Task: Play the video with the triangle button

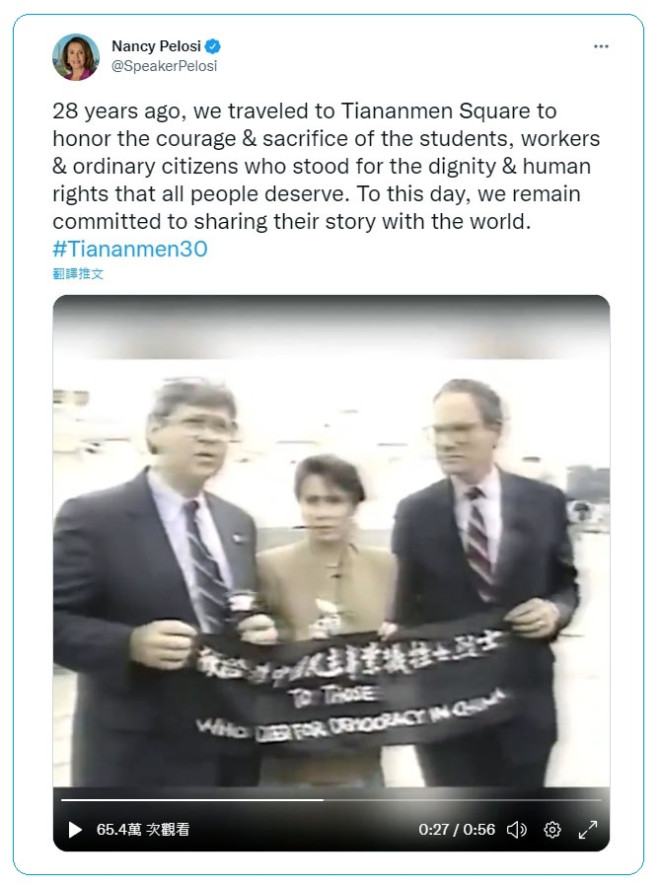Action: coord(75,829)
